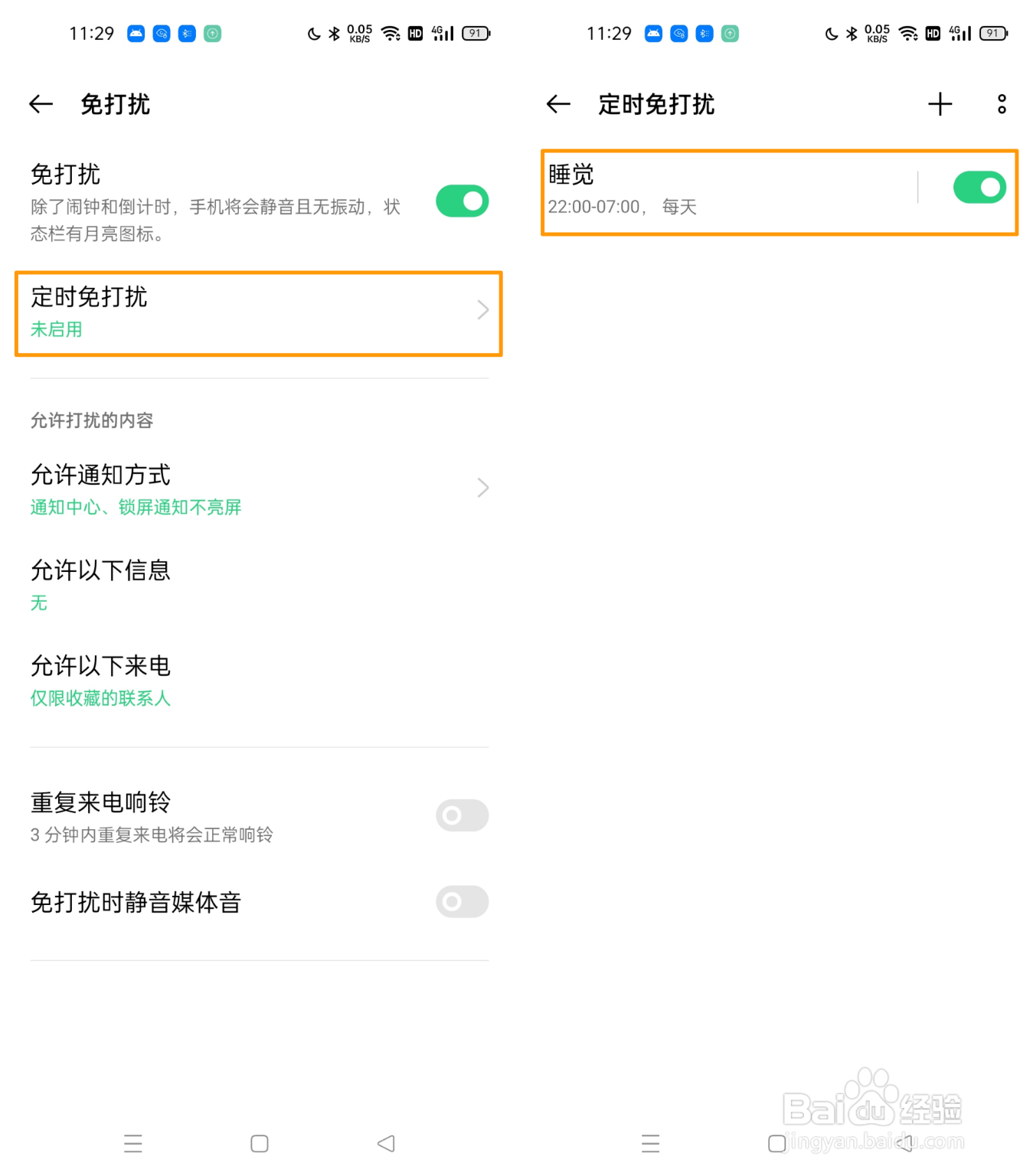Tap left screen recent apps menu icon
1020x1176 pixels.
tap(133, 1143)
